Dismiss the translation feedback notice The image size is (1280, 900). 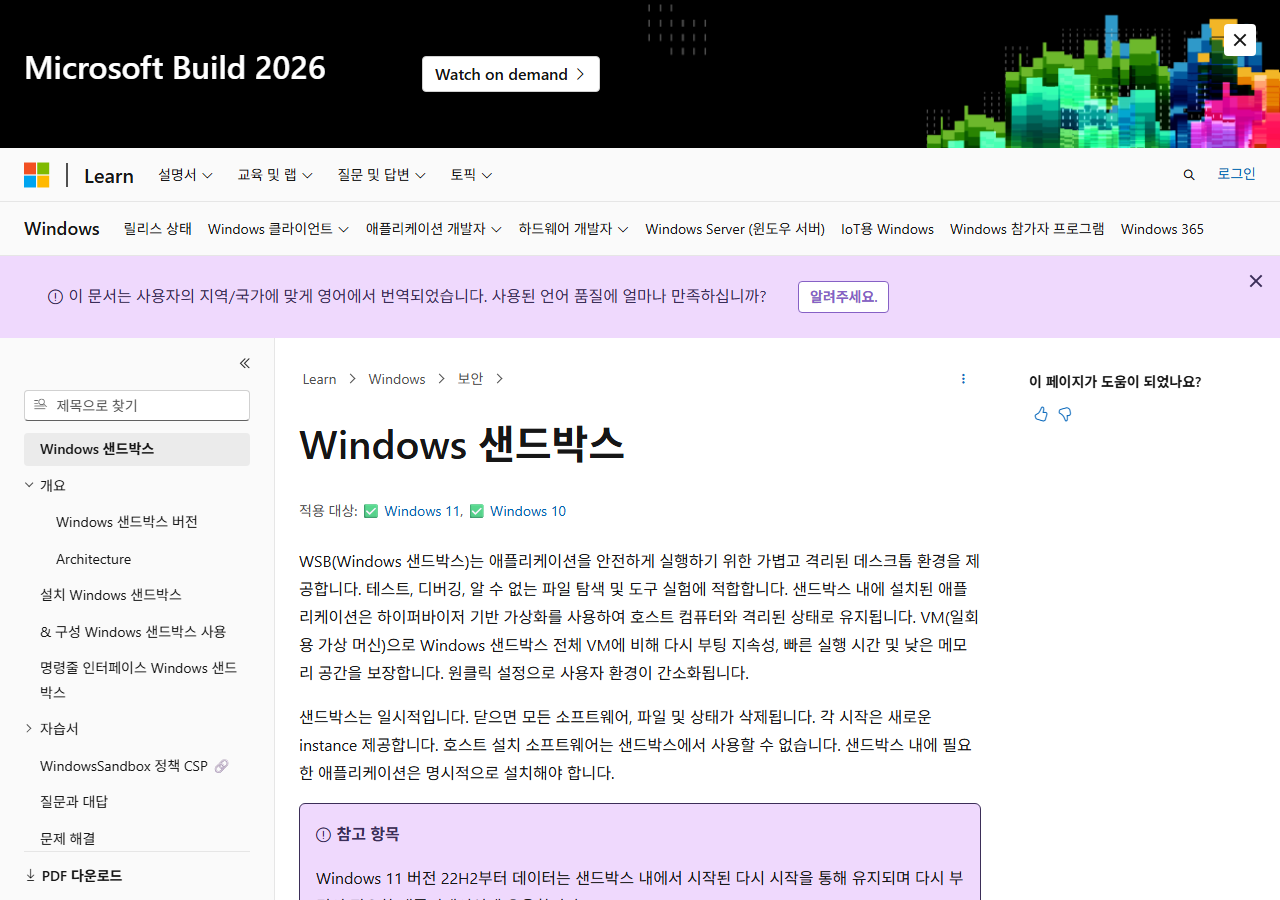click(1256, 282)
